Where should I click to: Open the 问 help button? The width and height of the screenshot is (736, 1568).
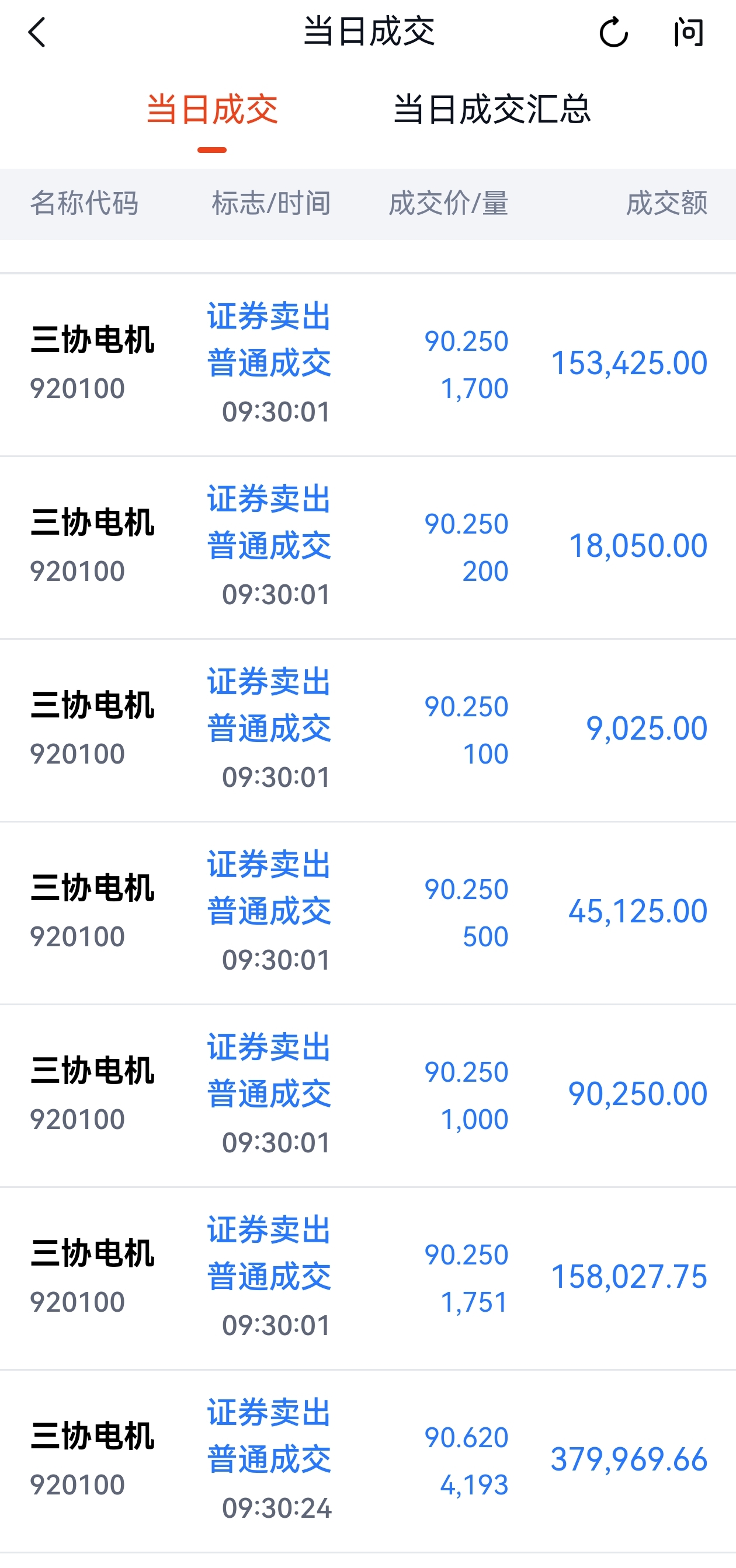click(689, 32)
